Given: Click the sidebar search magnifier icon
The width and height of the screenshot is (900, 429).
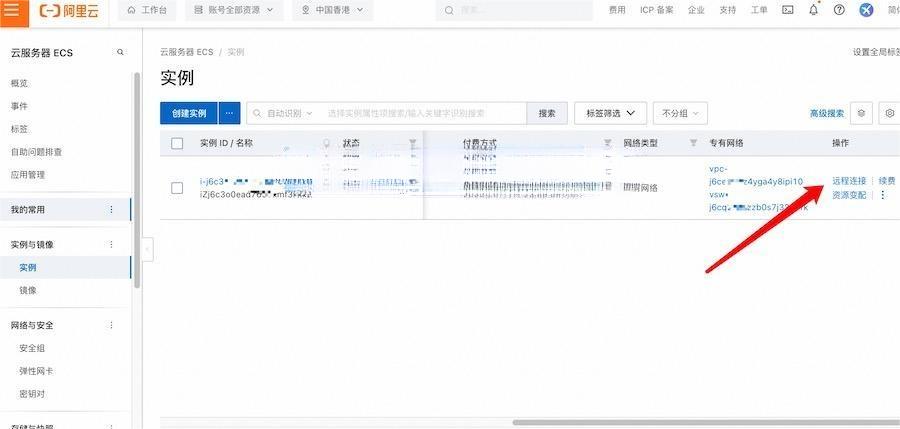Looking at the screenshot, I should point(120,52).
